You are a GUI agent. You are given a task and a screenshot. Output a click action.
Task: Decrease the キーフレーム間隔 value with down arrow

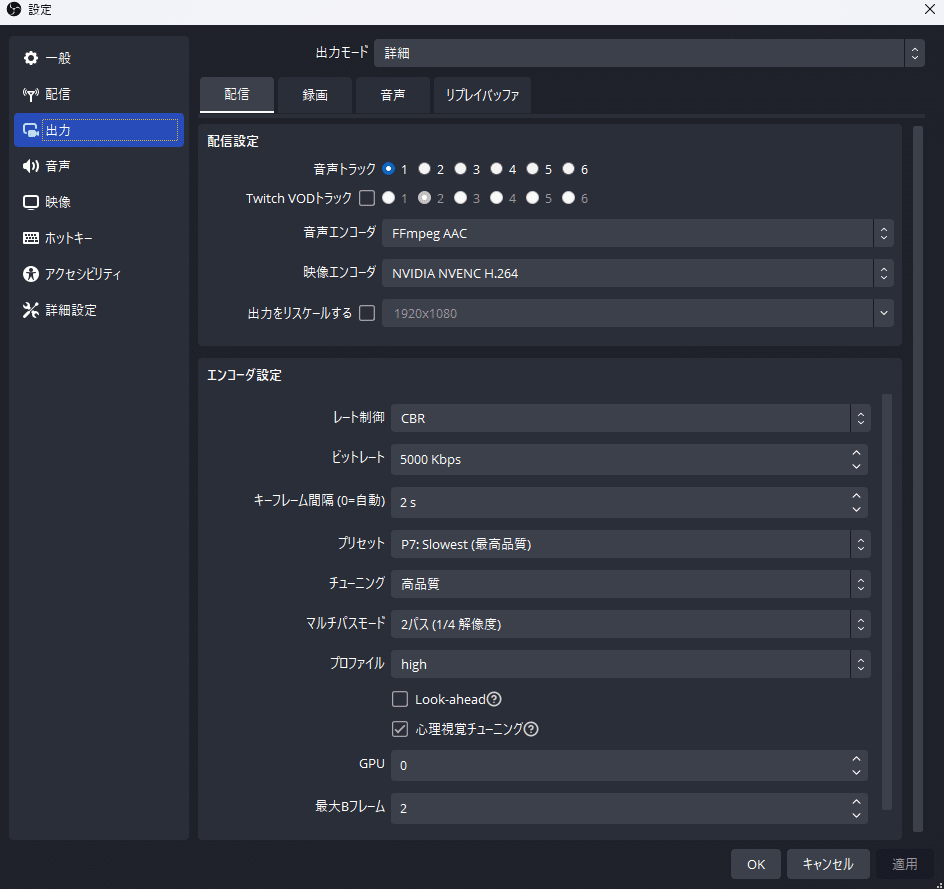click(856, 509)
